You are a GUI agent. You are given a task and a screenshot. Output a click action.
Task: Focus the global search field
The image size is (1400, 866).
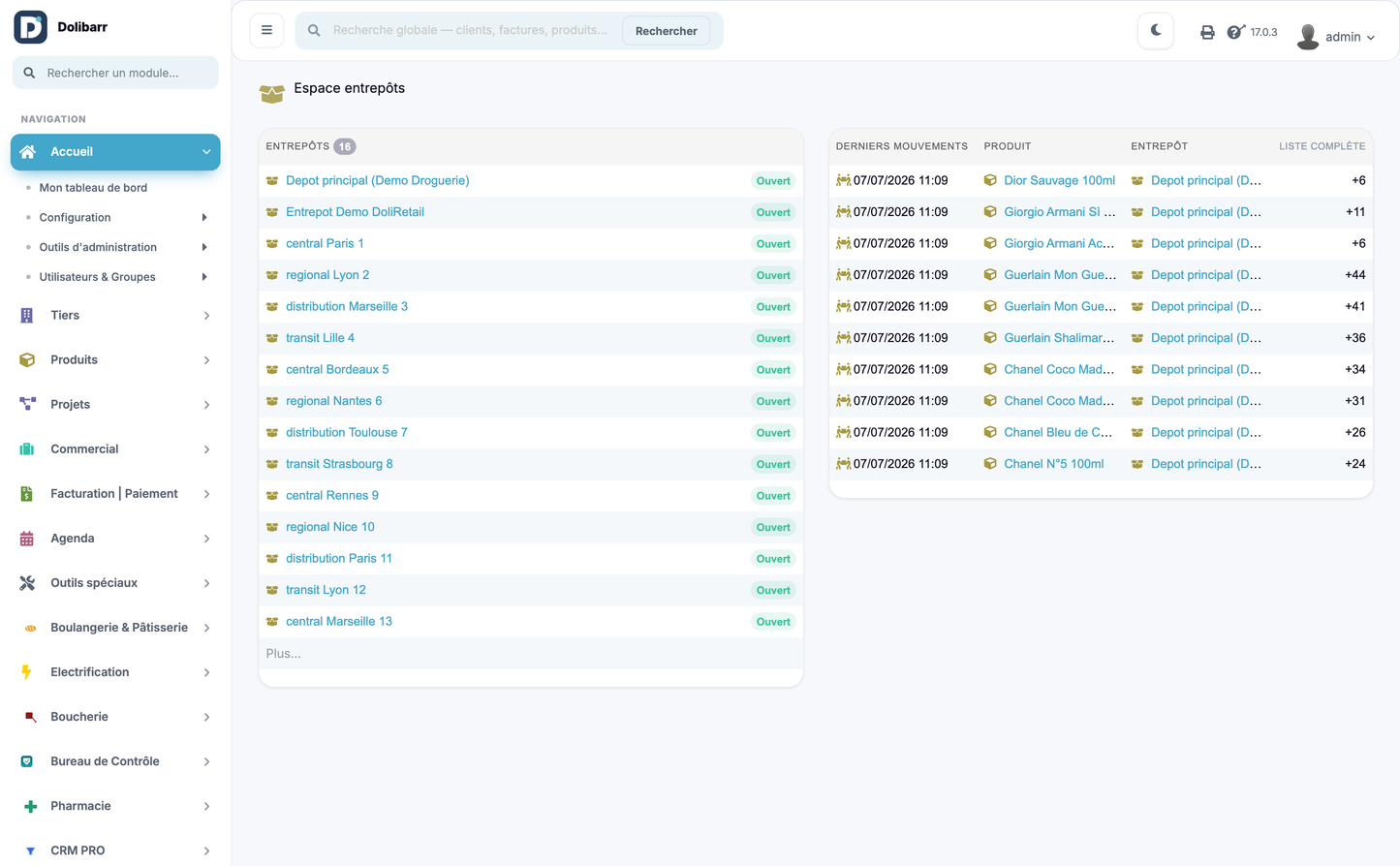(x=472, y=30)
